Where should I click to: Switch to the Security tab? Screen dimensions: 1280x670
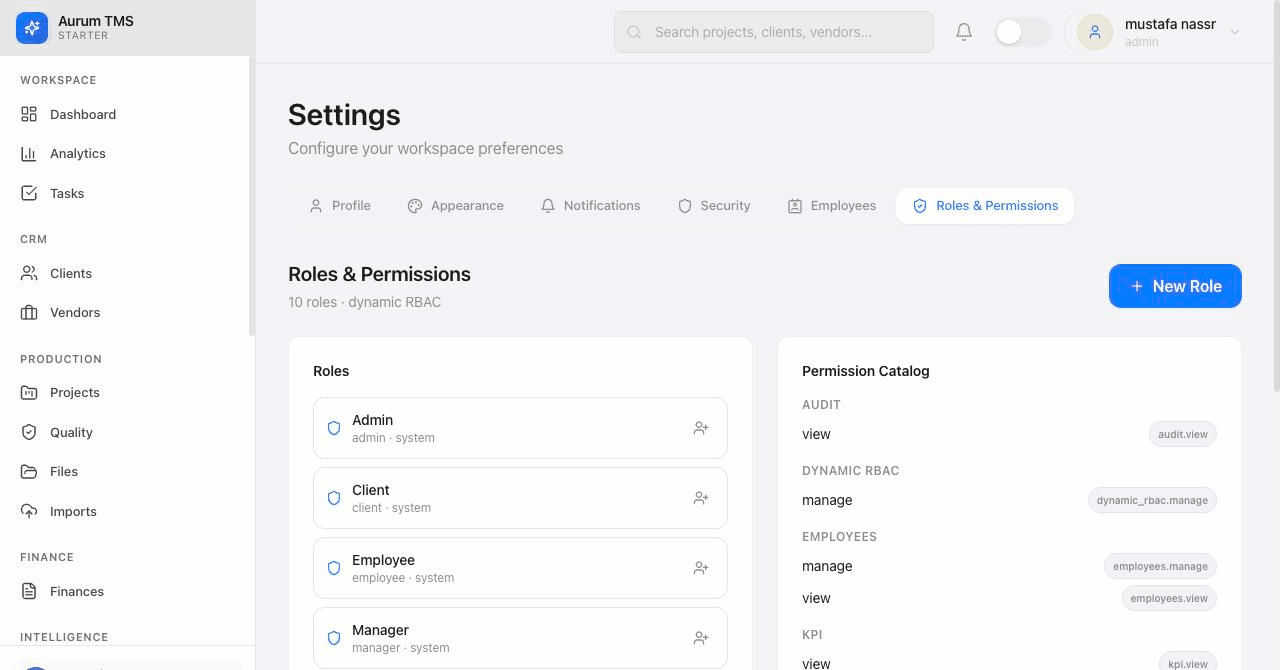[714, 206]
